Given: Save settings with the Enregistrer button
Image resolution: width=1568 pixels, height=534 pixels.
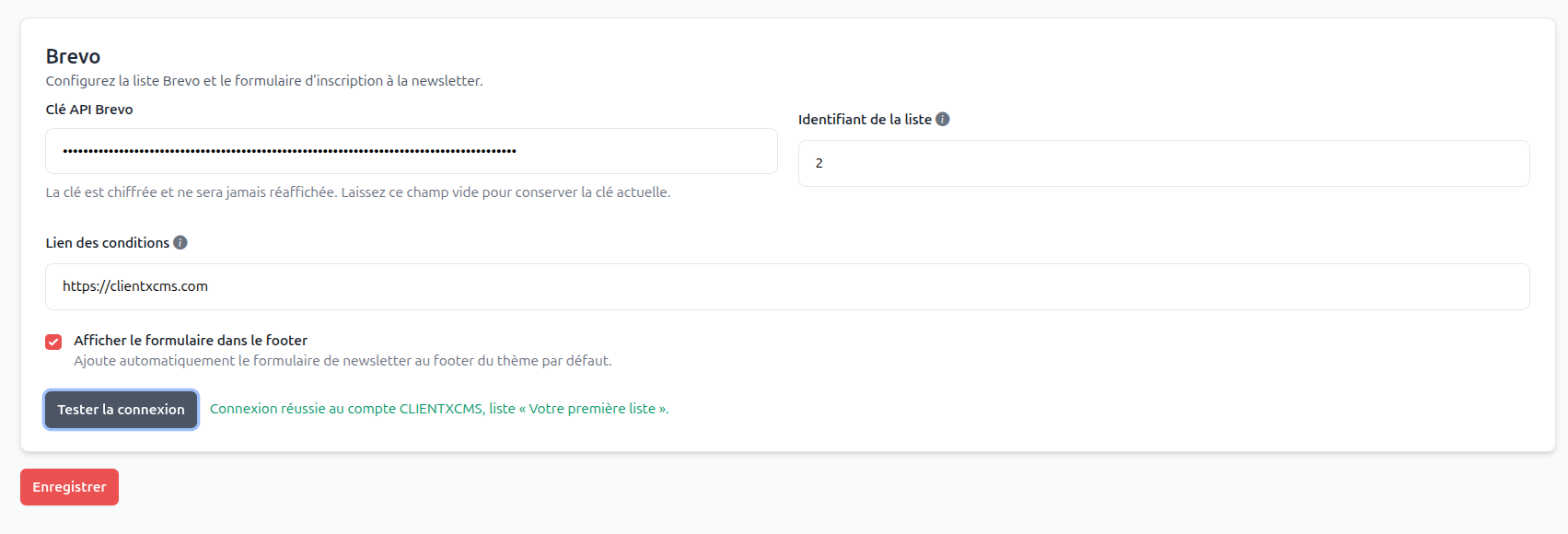Looking at the screenshot, I should pyautogui.click(x=69, y=487).
